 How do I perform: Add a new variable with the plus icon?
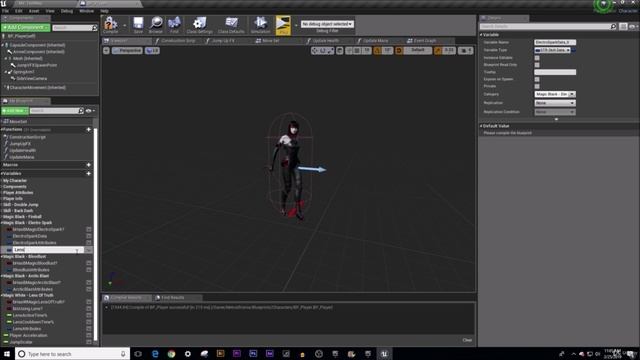point(89,173)
